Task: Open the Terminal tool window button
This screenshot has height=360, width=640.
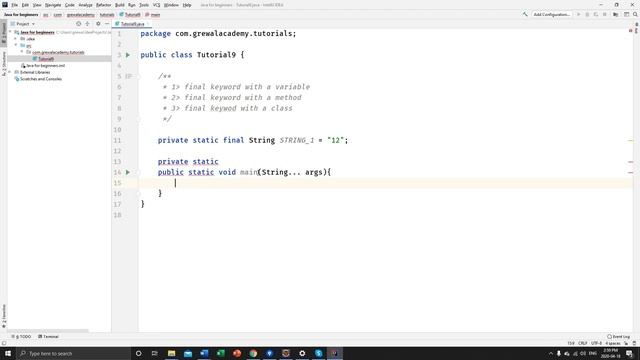Action: click(x=48, y=336)
